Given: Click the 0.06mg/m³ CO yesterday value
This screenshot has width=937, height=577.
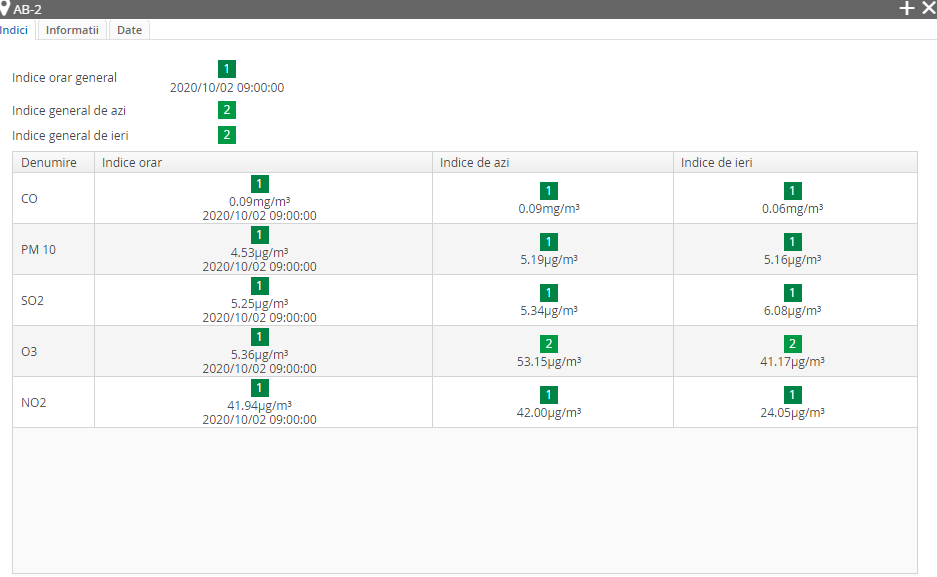Looking at the screenshot, I should tap(792, 208).
